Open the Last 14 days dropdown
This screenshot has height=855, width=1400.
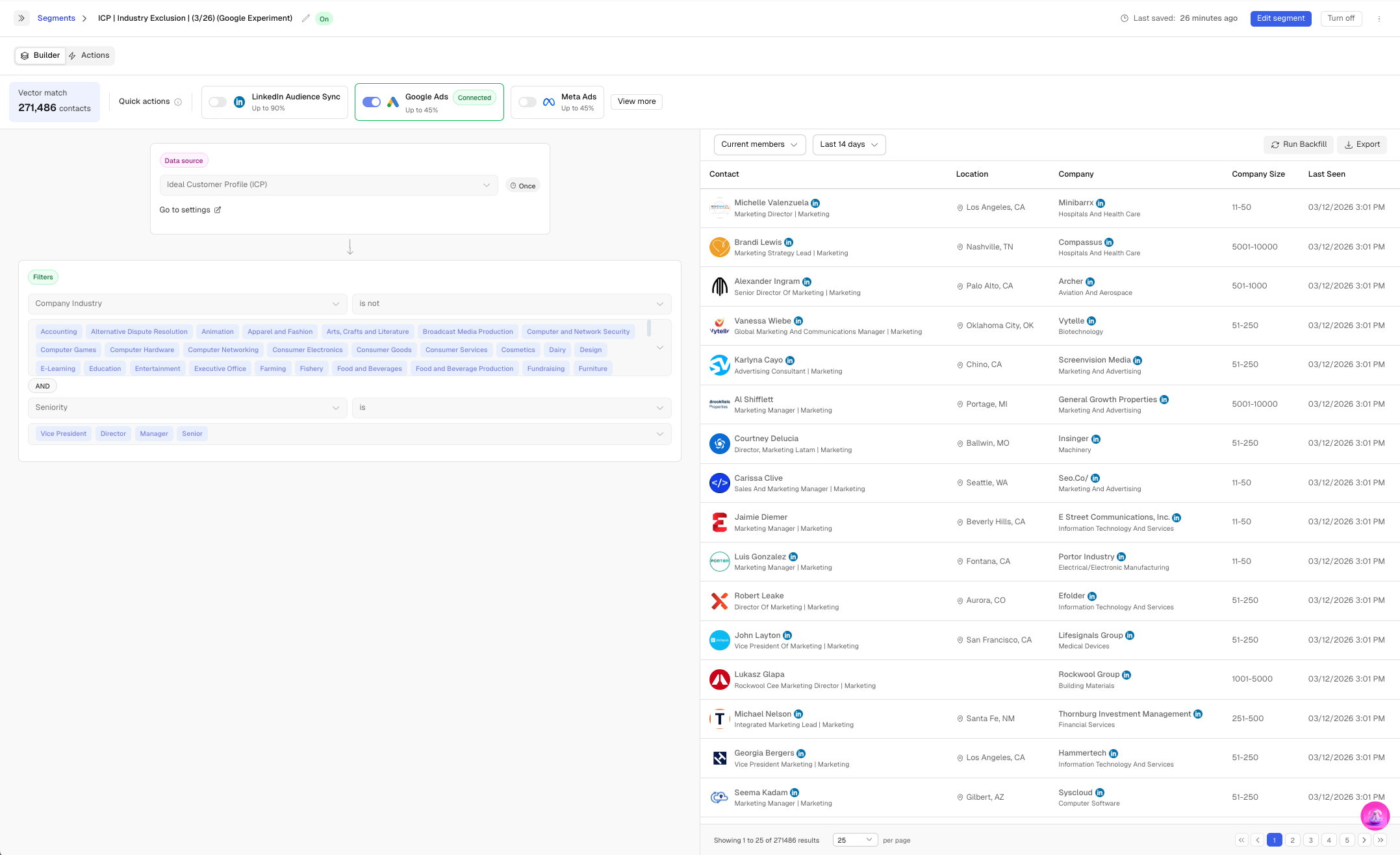click(848, 144)
